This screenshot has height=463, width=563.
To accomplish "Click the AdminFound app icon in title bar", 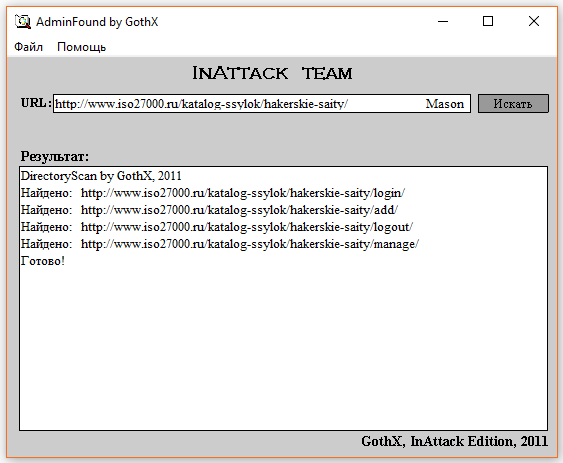I will (x=23, y=22).
